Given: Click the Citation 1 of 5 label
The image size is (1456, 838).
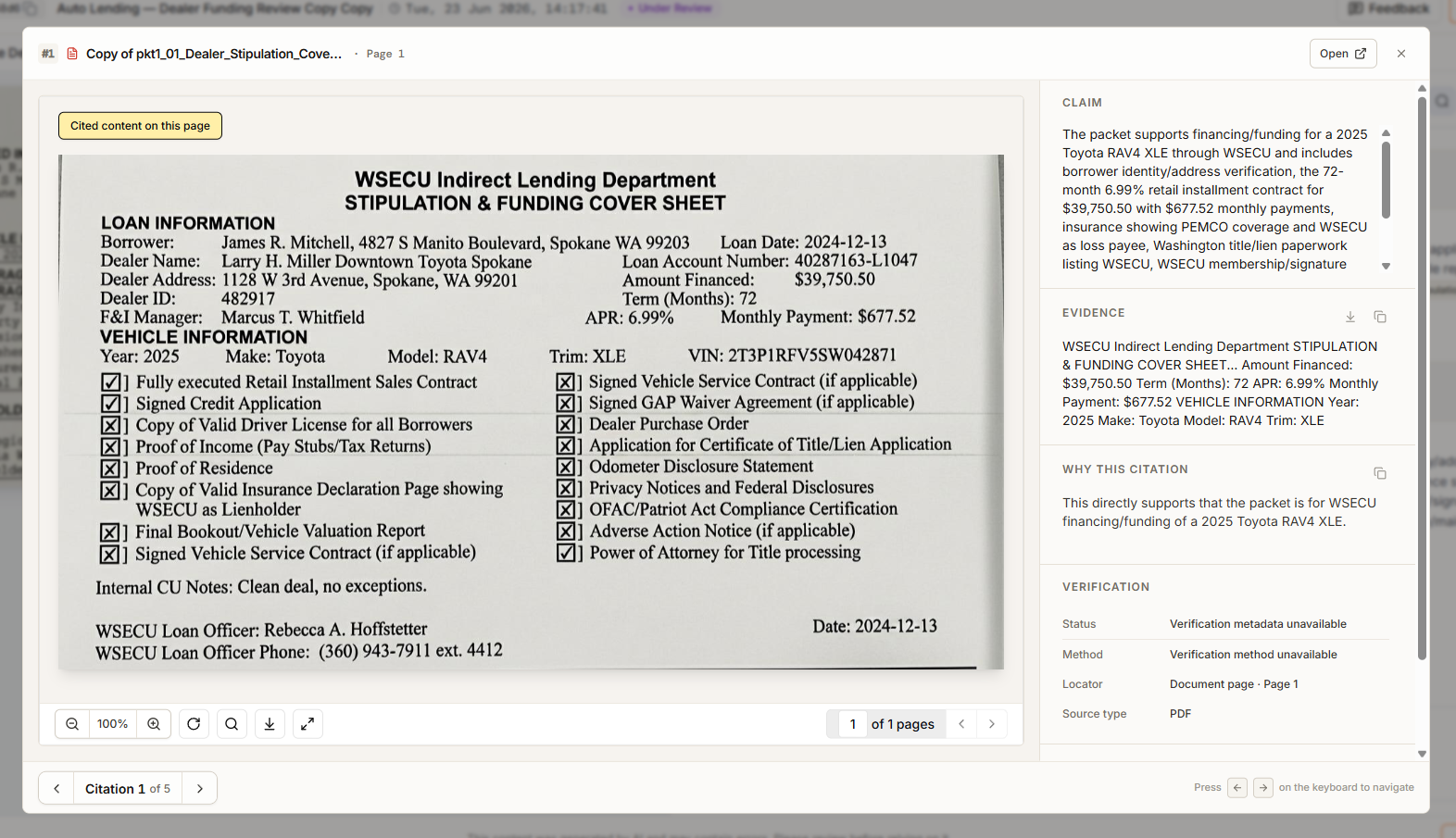Looking at the screenshot, I should pos(128,789).
